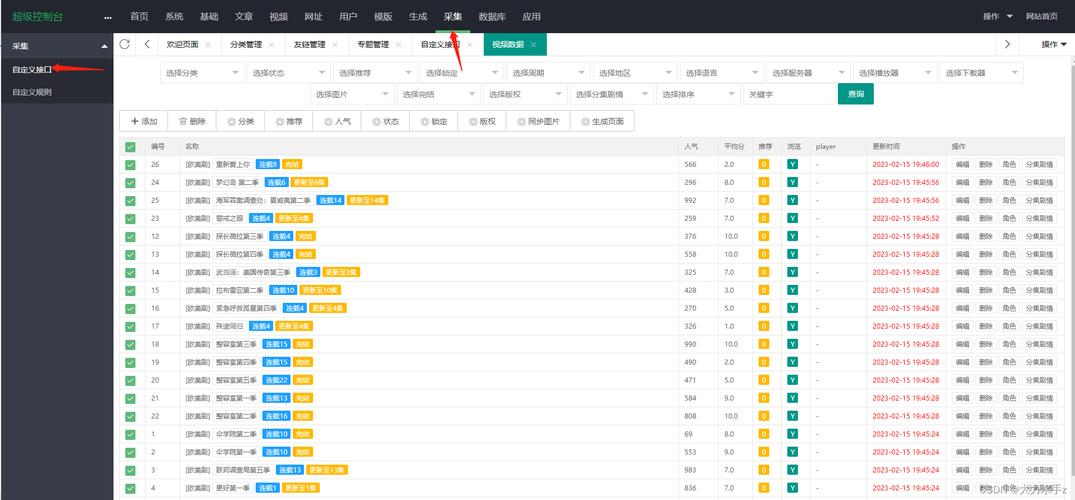Toggle the select-all checkbox in the table header
The height and width of the screenshot is (500, 1075).
click(x=130, y=147)
